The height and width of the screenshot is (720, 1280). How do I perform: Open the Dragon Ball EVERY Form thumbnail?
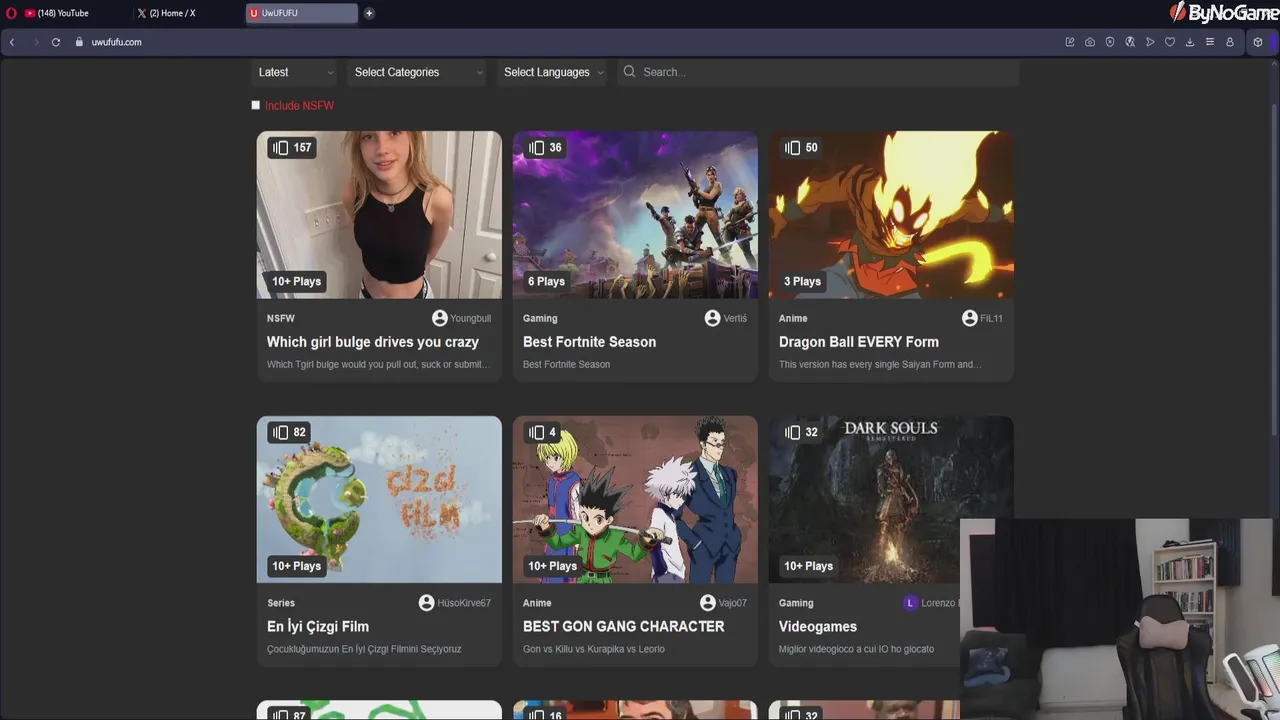point(891,215)
